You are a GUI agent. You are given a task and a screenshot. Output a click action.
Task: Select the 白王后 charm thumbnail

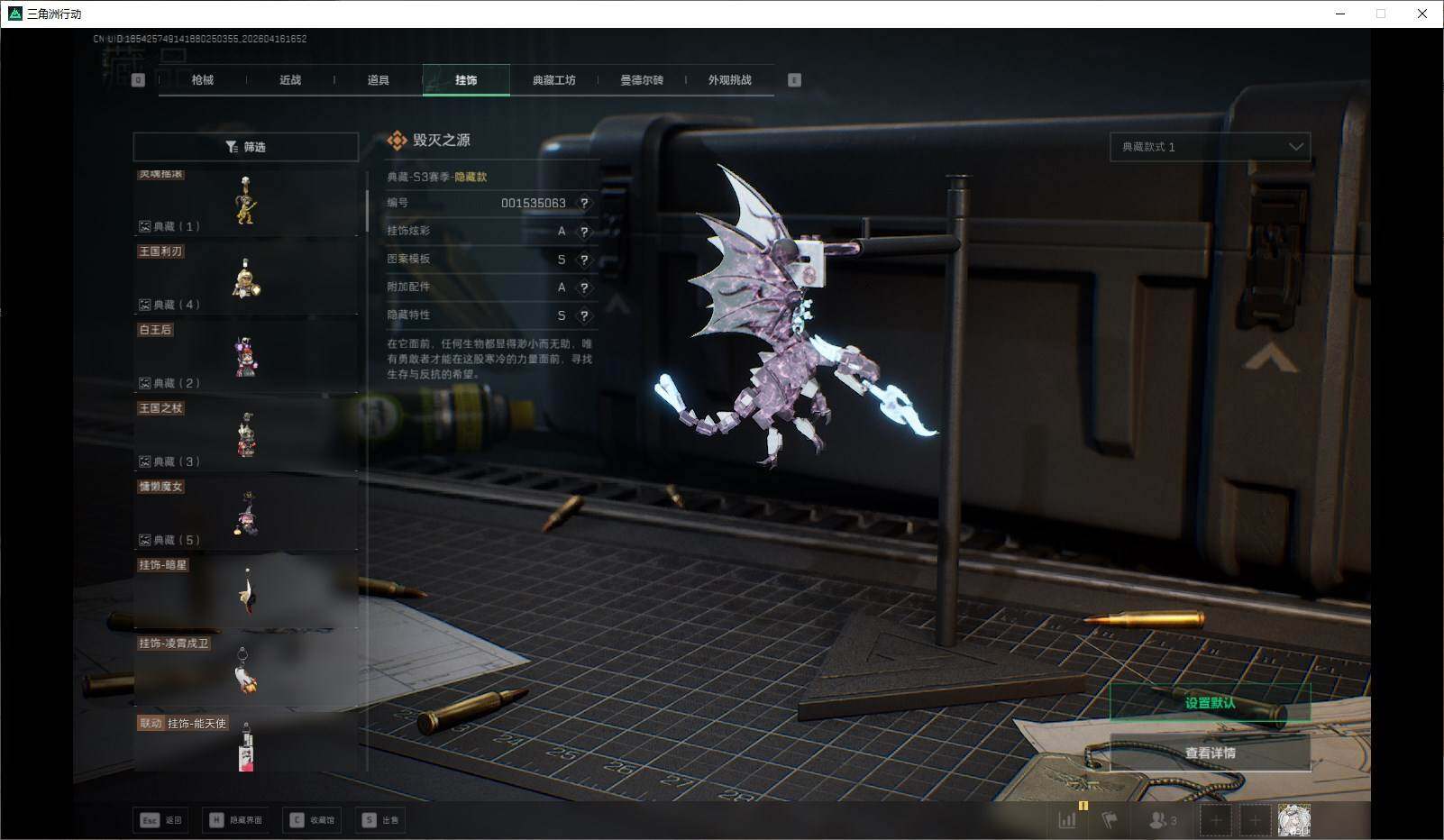tap(245, 356)
